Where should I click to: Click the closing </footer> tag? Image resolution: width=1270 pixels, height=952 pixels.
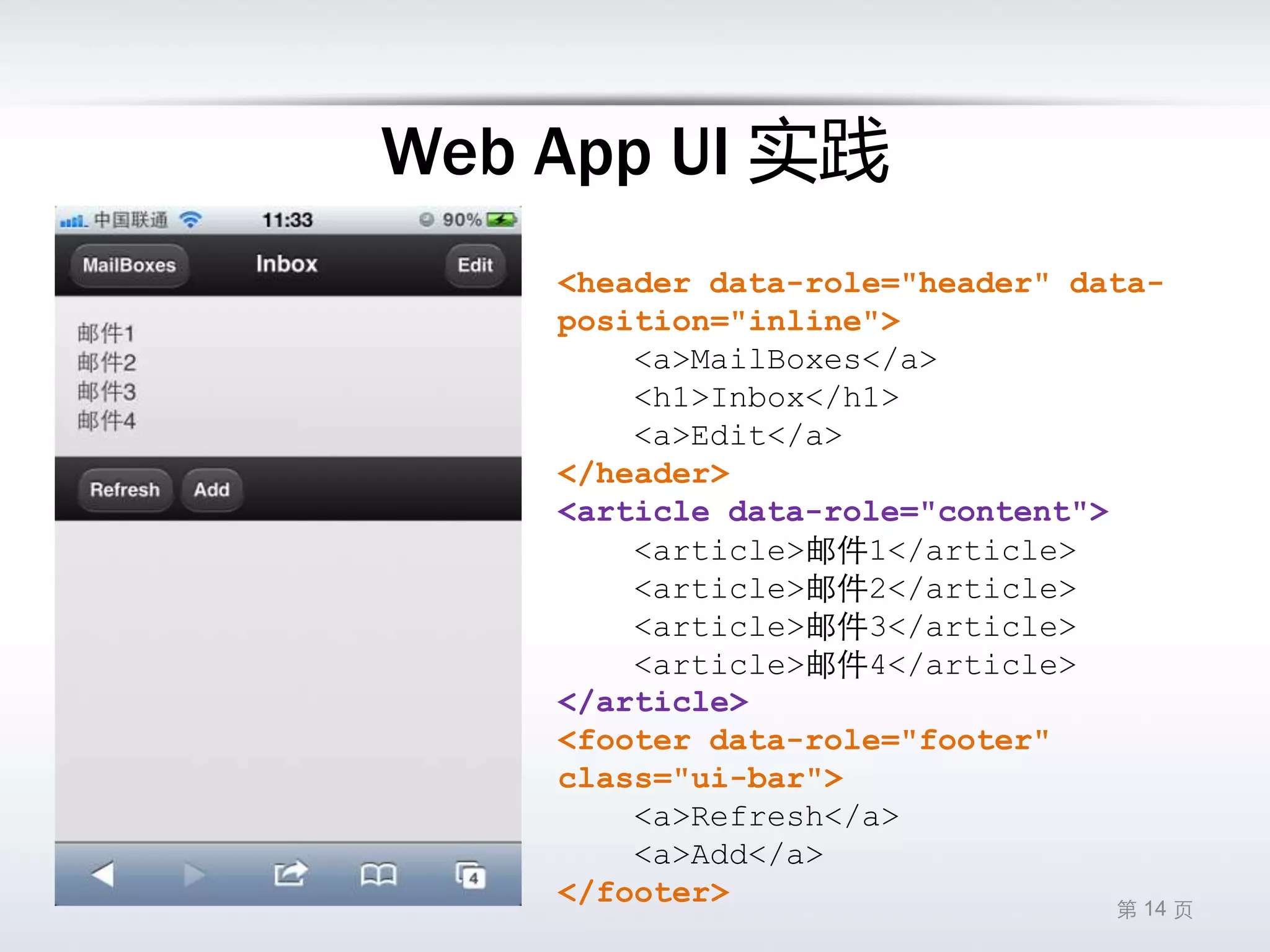643,893
